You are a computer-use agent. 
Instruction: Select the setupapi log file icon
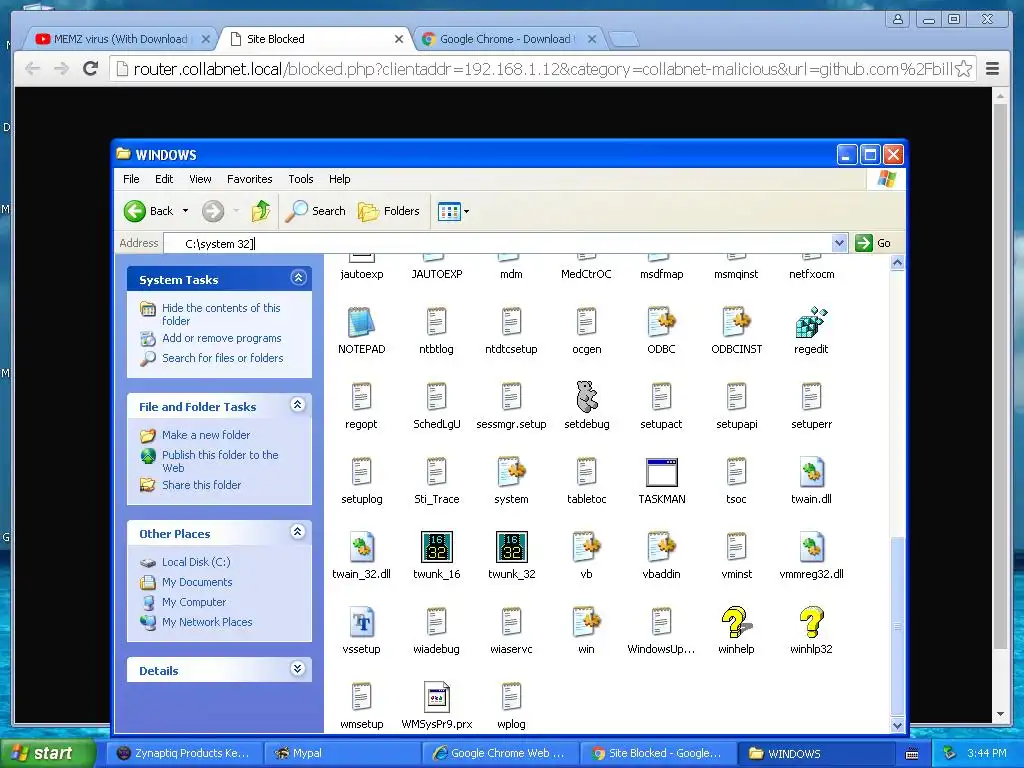[737, 396]
